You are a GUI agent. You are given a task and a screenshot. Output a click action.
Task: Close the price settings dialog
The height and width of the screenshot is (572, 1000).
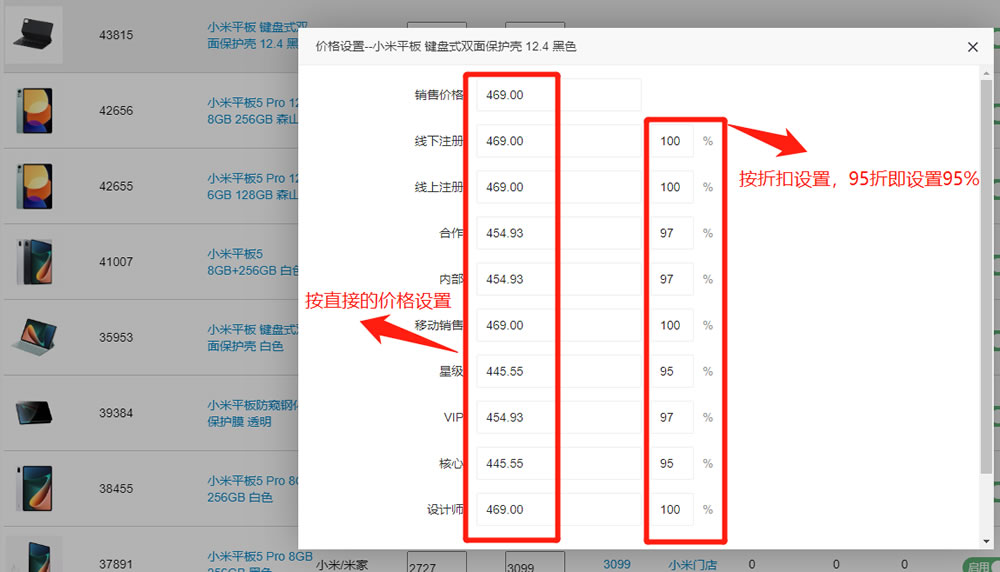coord(972,47)
